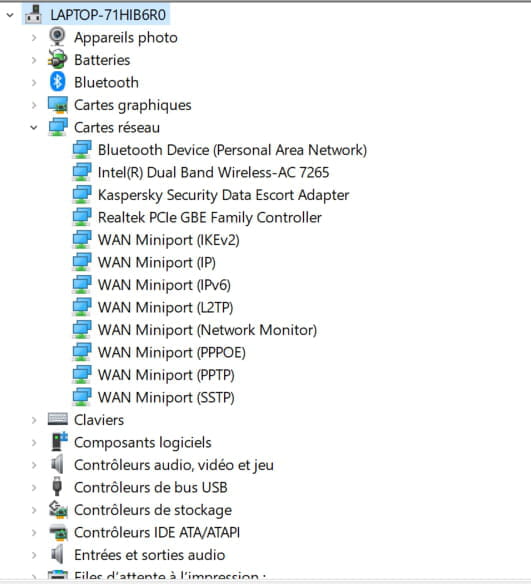Click the Batteries category icon
Image resolution: width=531 pixels, height=584 pixels.
point(57,60)
